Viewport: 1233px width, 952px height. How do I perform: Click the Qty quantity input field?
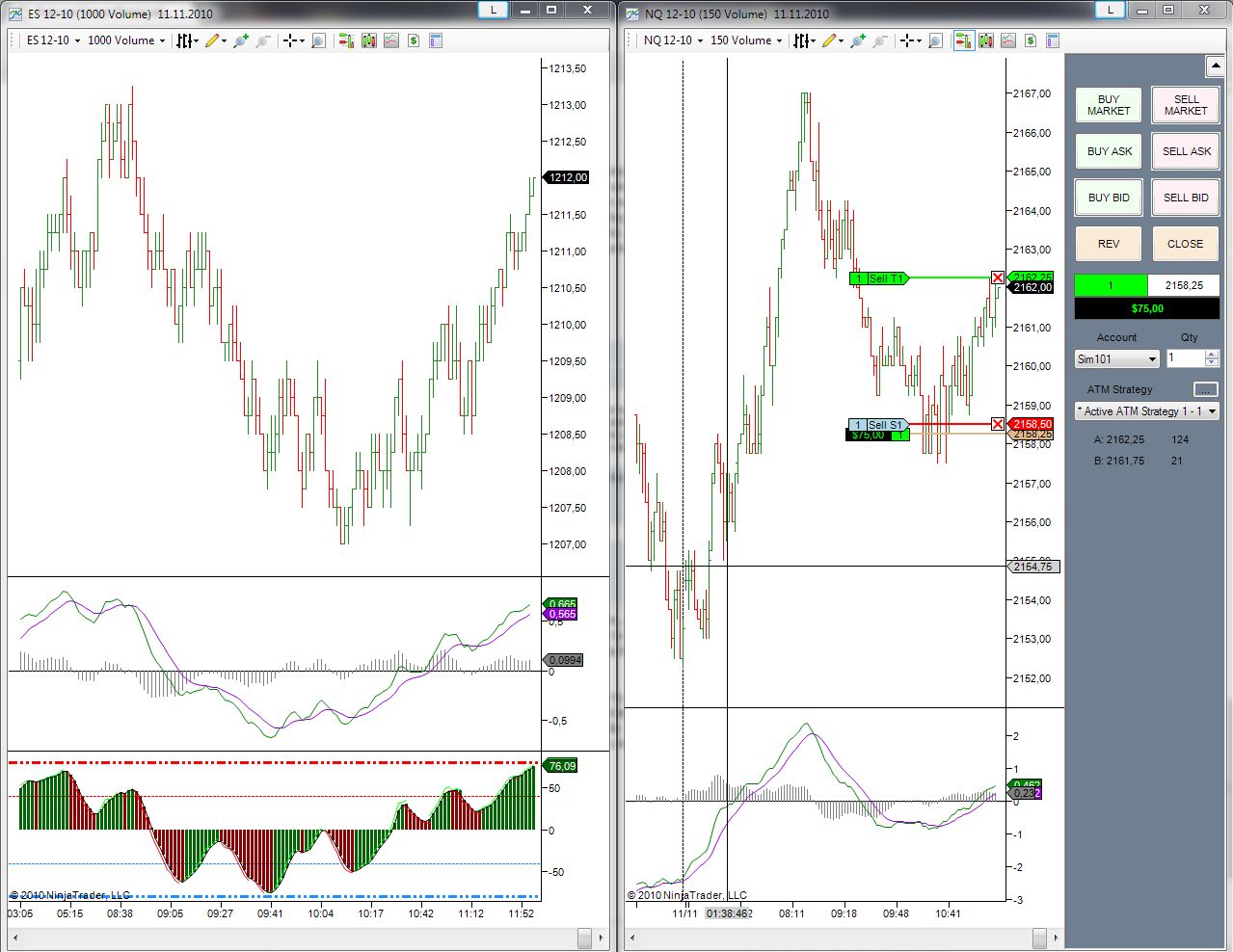[x=1185, y=358]
